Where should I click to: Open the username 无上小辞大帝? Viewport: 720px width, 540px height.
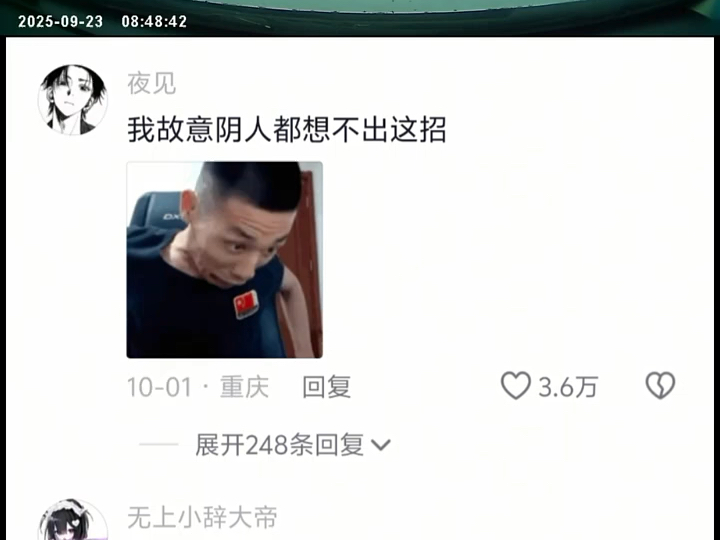[x=202, y=518]
